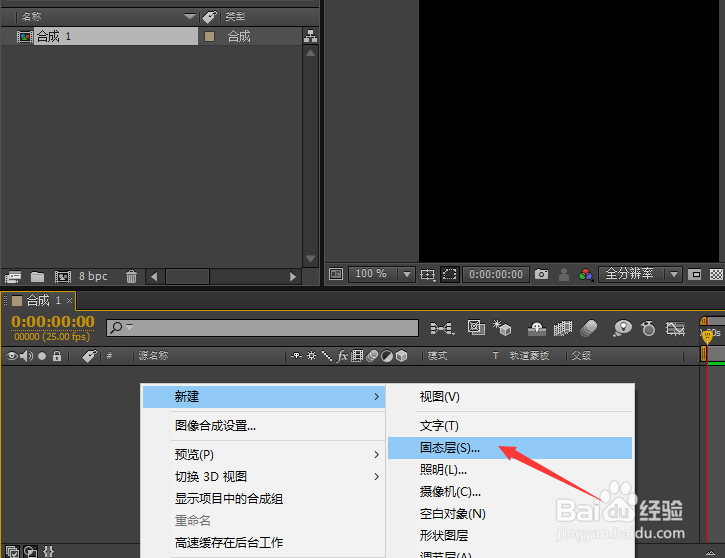Screen dimensions: 725x558
Task: Open 新建 submenu in context menu
Action: (x=264, y=397)
